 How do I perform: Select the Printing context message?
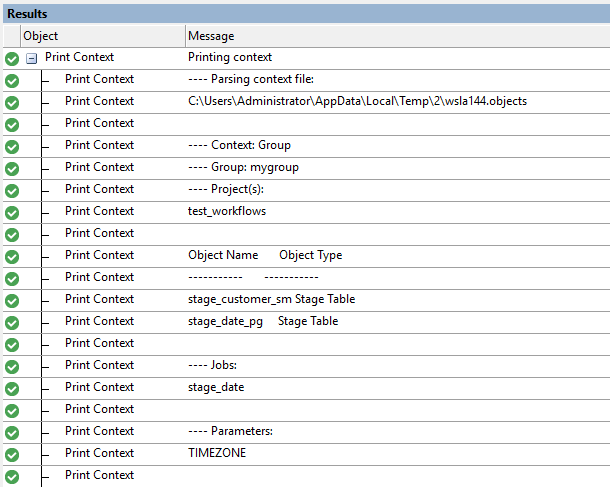[x=230, y=58]
